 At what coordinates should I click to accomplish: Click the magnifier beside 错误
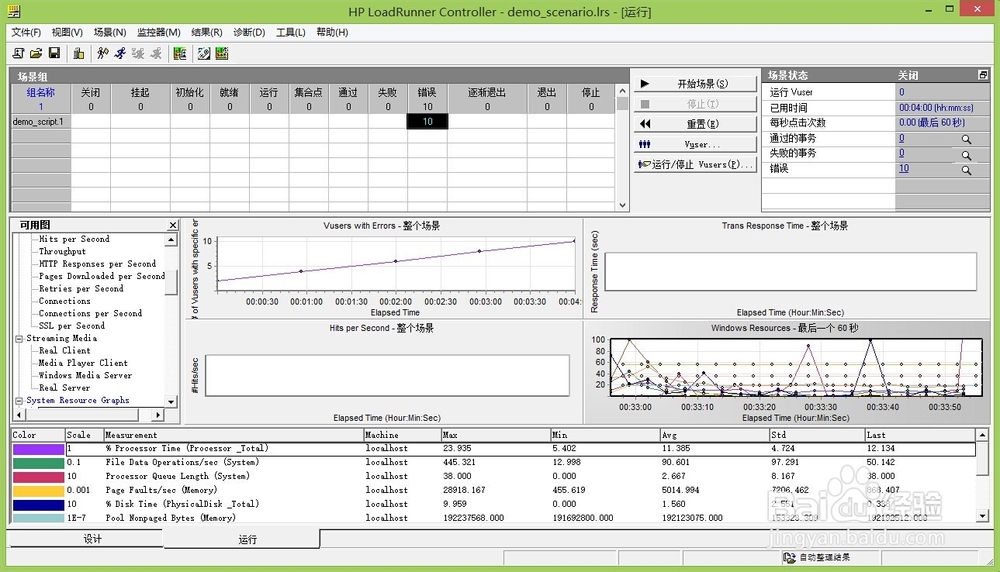[966, 170]
